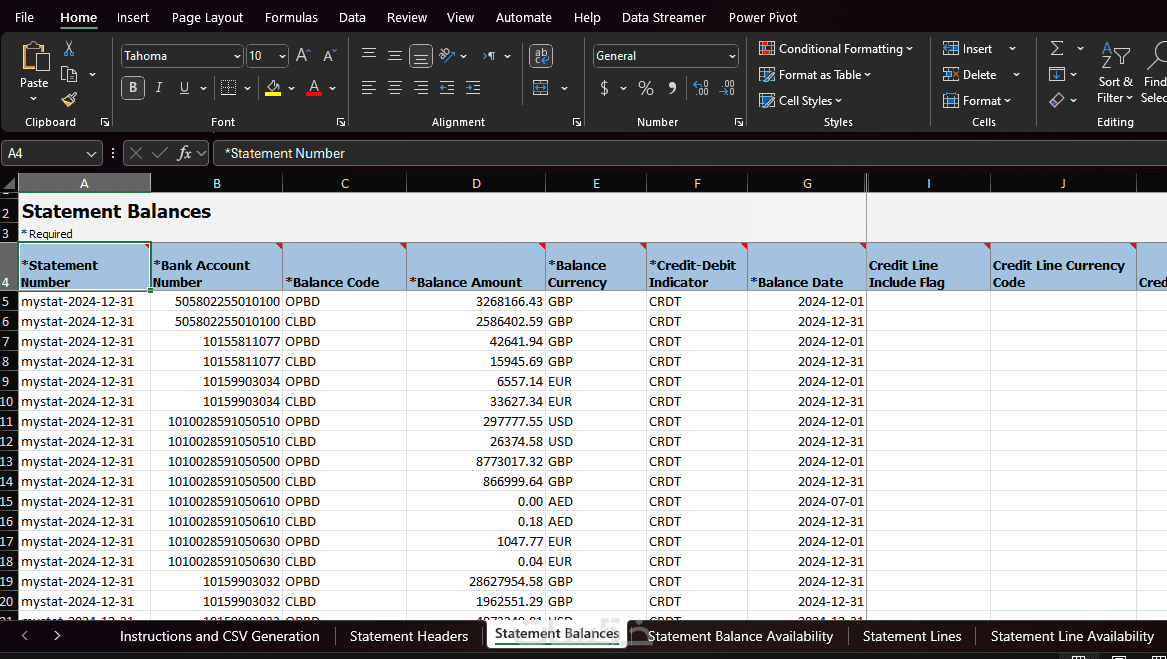Screen dimensions: 1167x659
Task: Toggle Wrap Text button
Action: pos(541,56)
